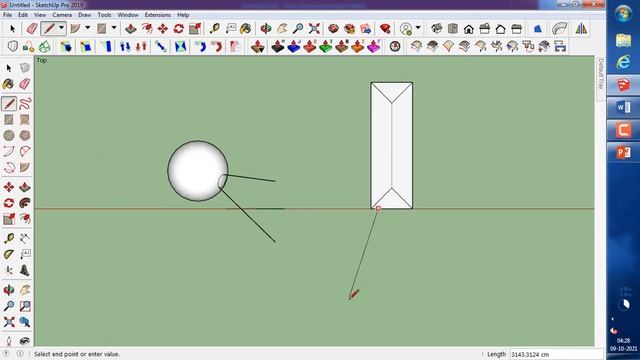
Task: Open the File menu
Action: pyautogui.click(x=7, y=15)
